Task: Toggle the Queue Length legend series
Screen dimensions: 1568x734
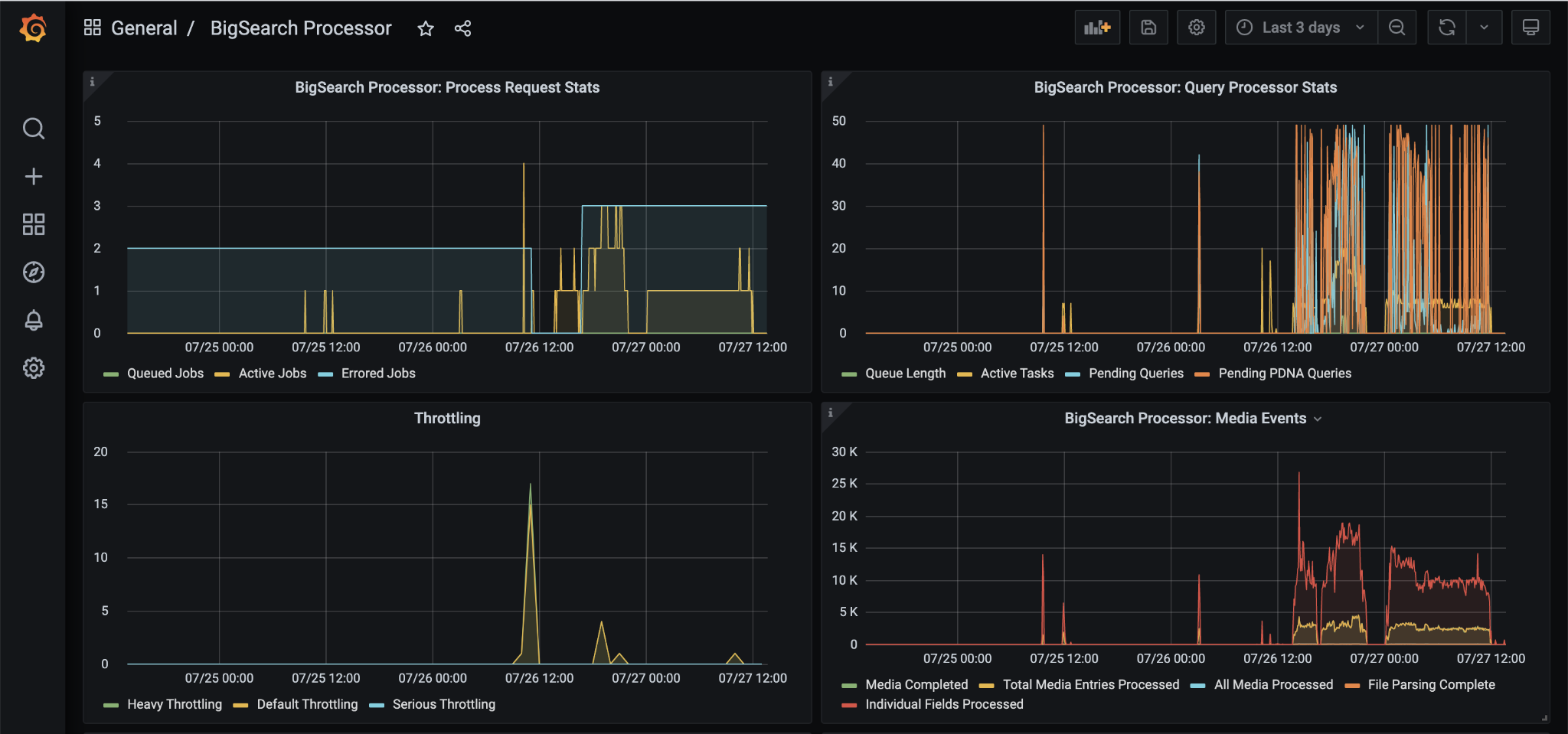Action: pyautogui.click(x=906, y=374)
